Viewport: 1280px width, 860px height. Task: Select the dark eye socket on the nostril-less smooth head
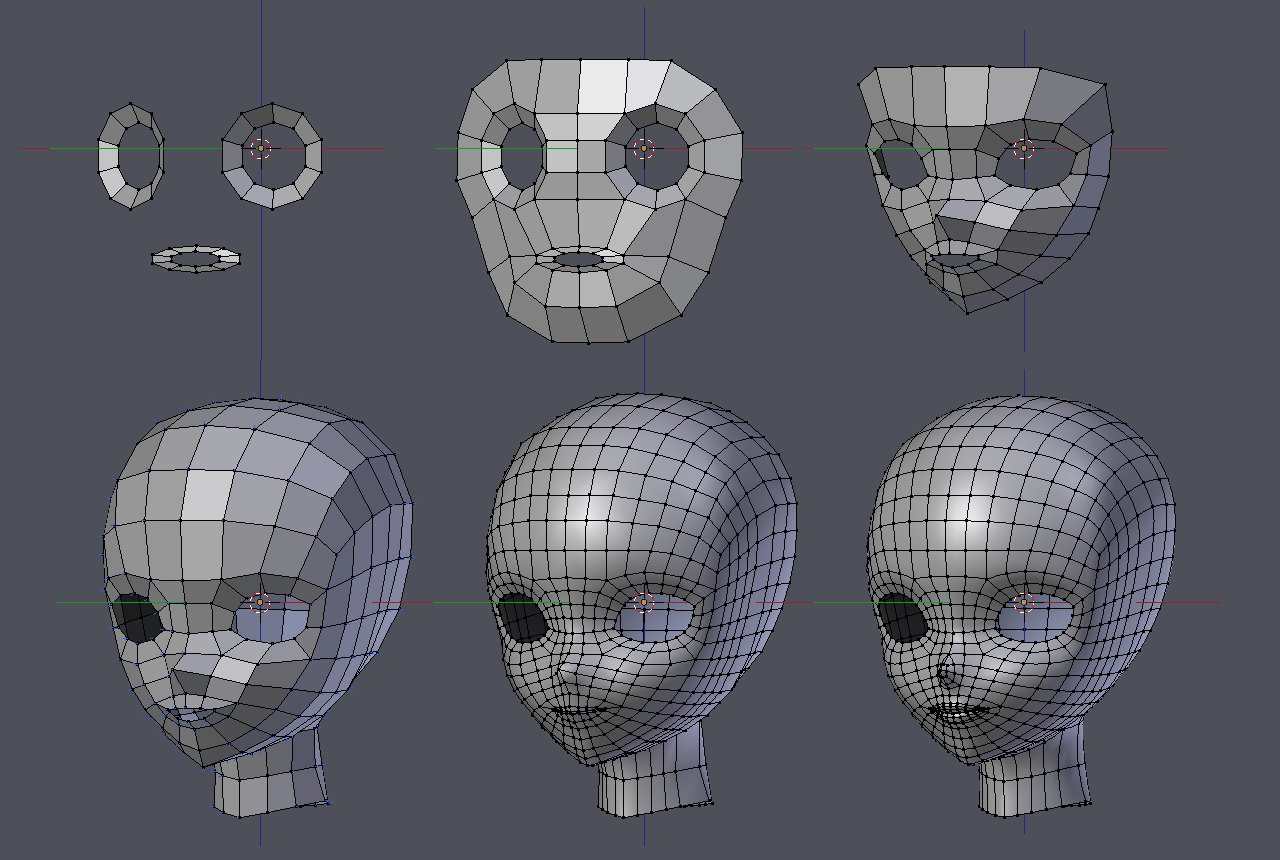521,617
